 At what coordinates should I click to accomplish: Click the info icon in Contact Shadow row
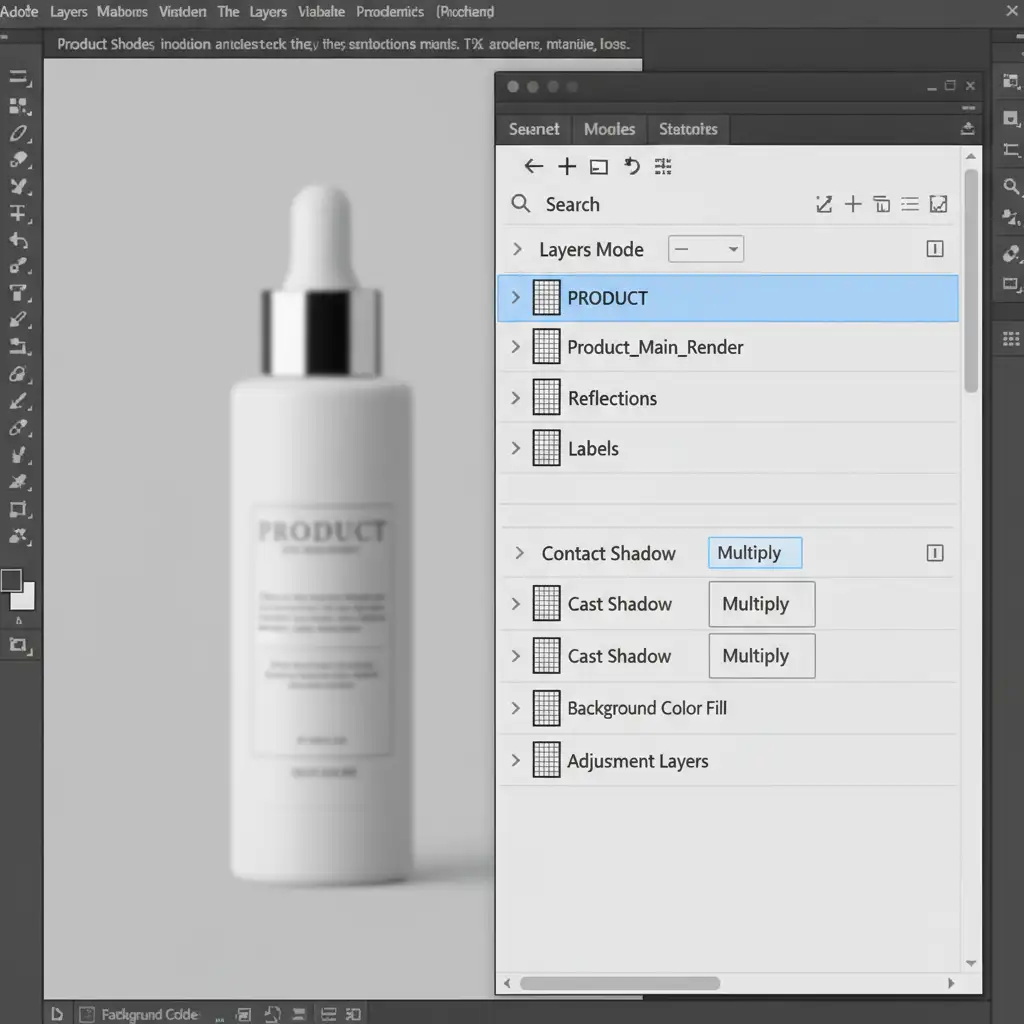935,554
